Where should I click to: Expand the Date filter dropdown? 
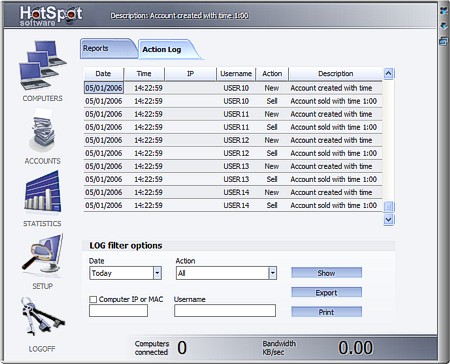157,273
